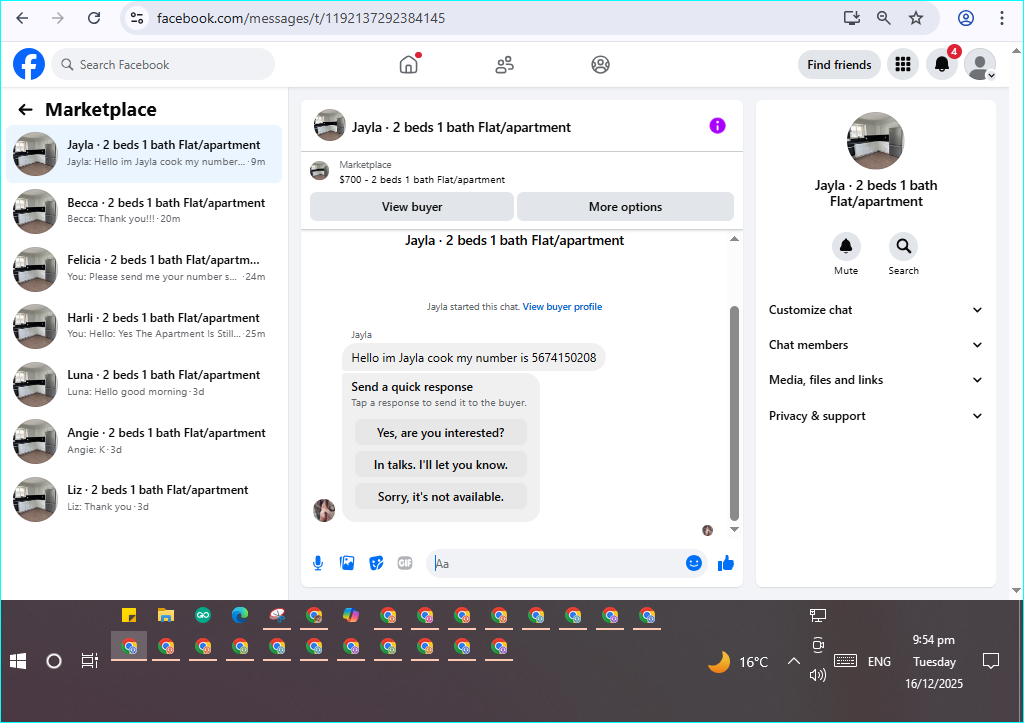
Task: Open the Facebook menu grid icon
Action: tap(903, 64)
